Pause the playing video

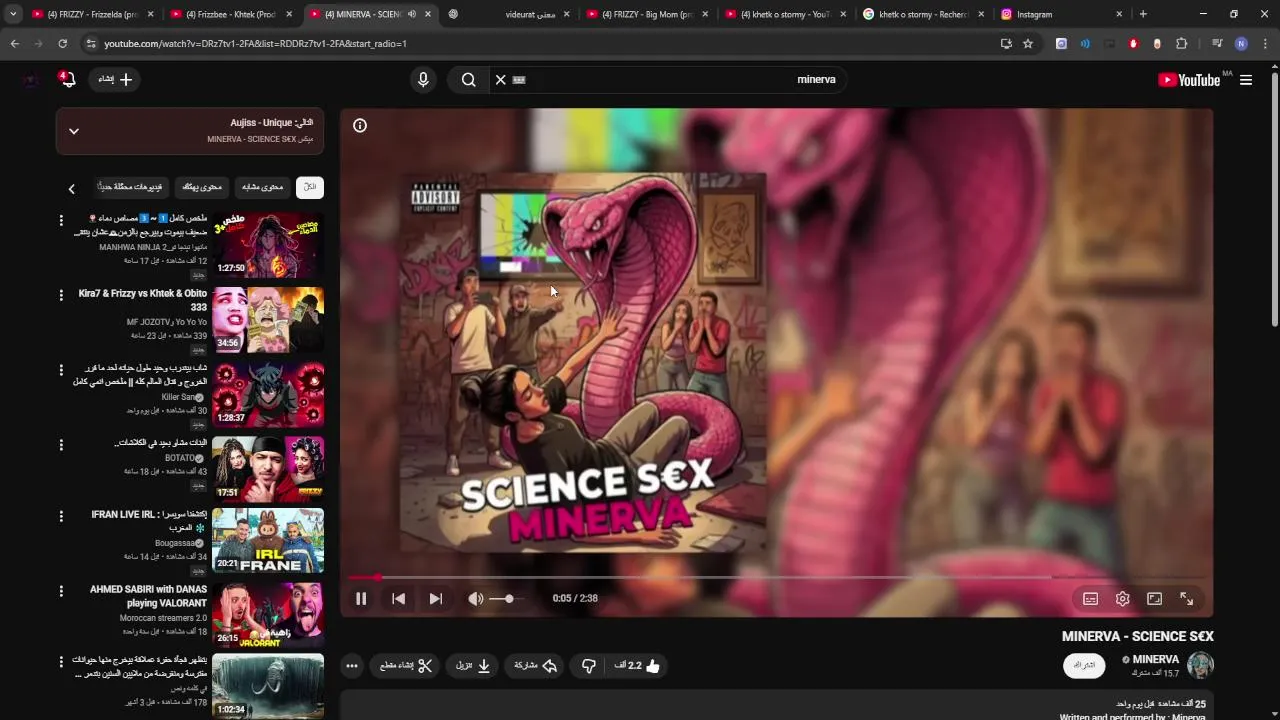[361, 599]
